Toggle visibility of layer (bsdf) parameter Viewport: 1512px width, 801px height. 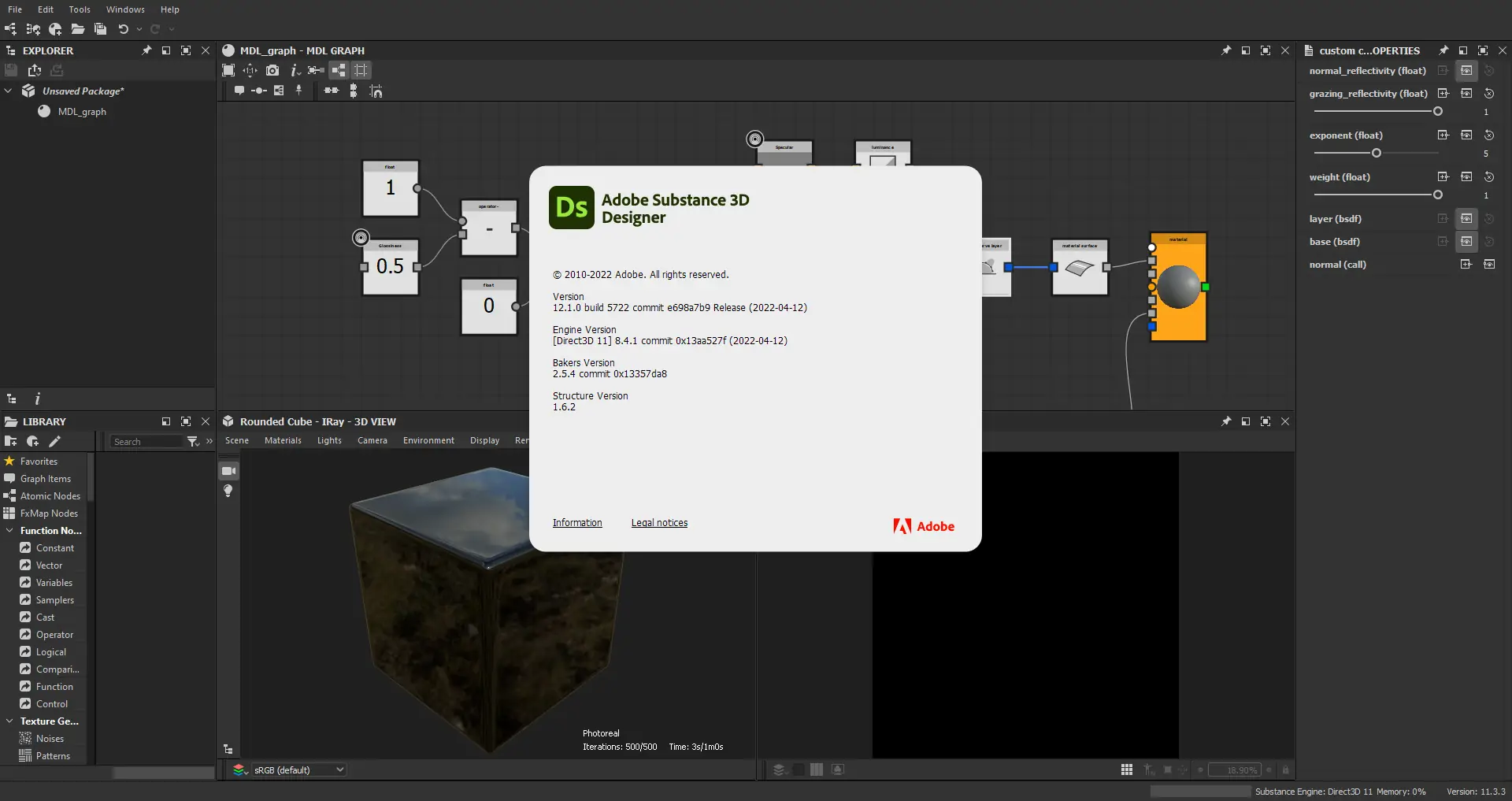1466,218
